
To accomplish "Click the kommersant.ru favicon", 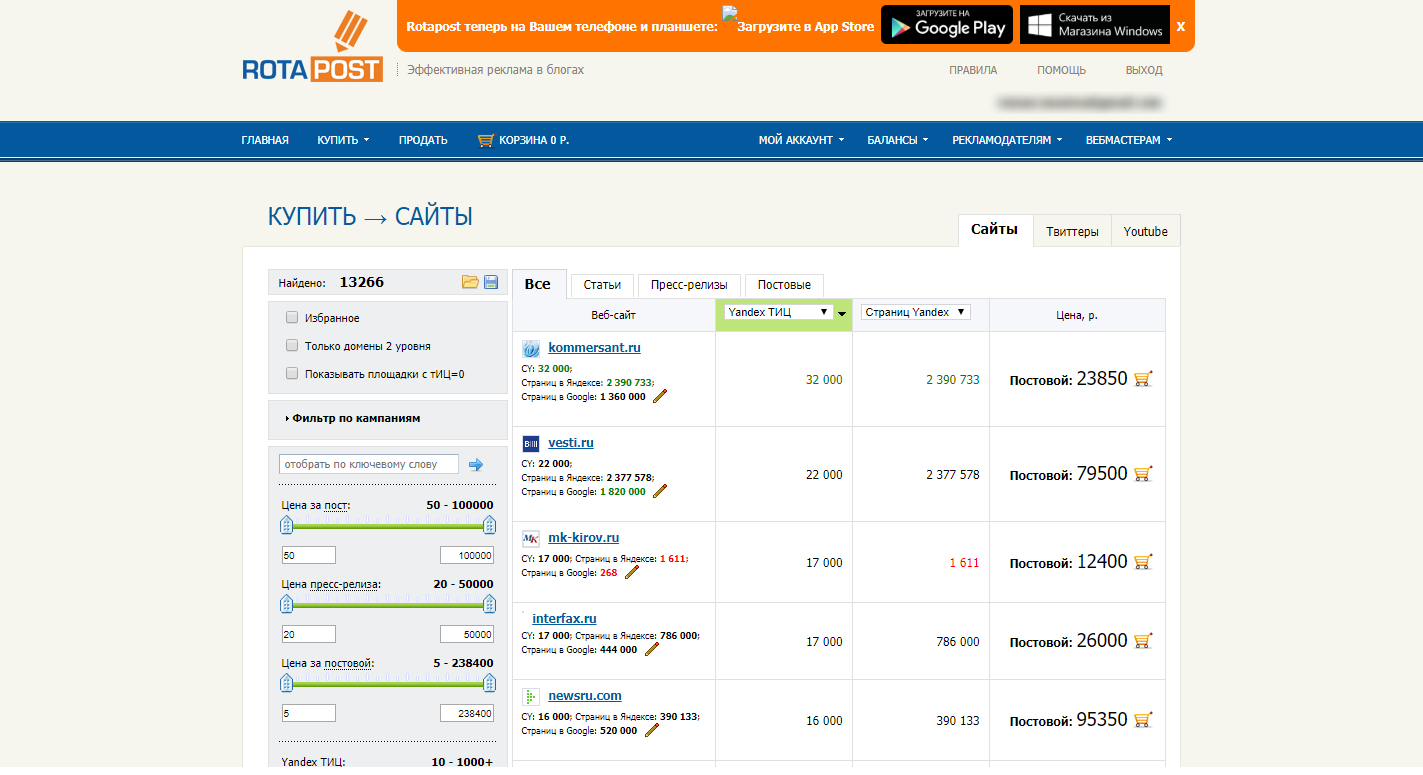I will tap(531, 349).
